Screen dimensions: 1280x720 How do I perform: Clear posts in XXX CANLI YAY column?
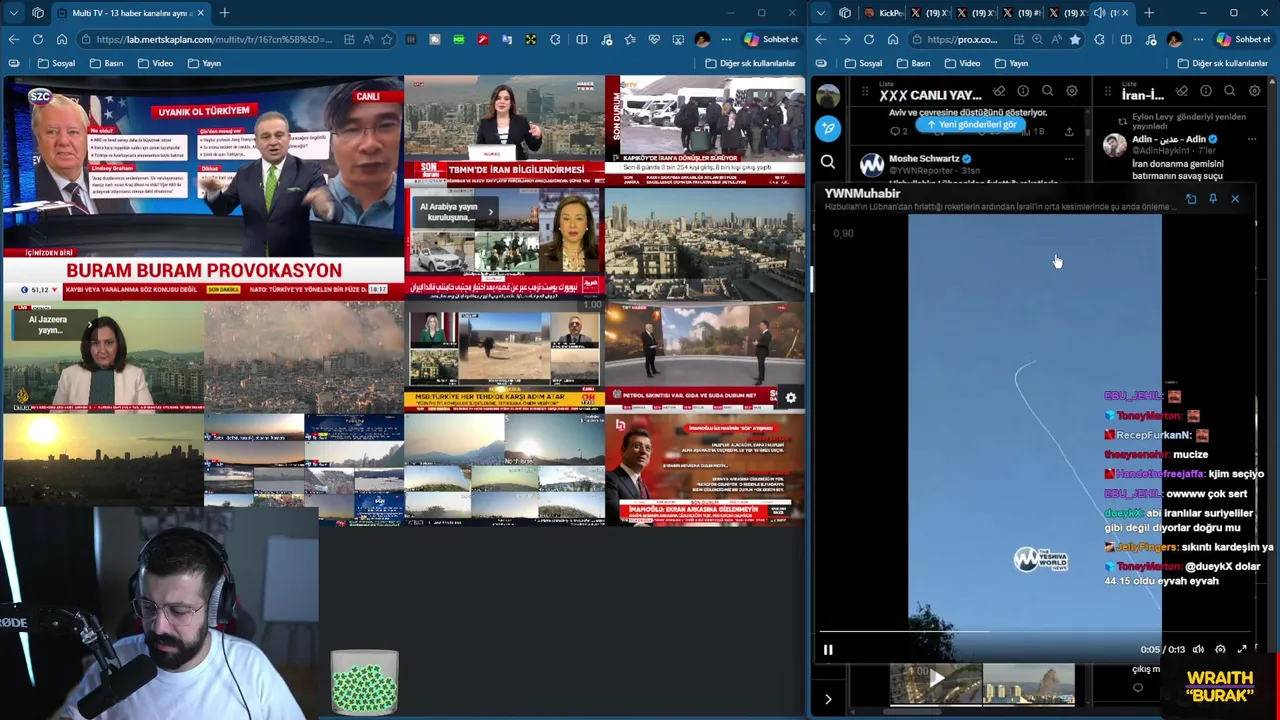point(999,91)
